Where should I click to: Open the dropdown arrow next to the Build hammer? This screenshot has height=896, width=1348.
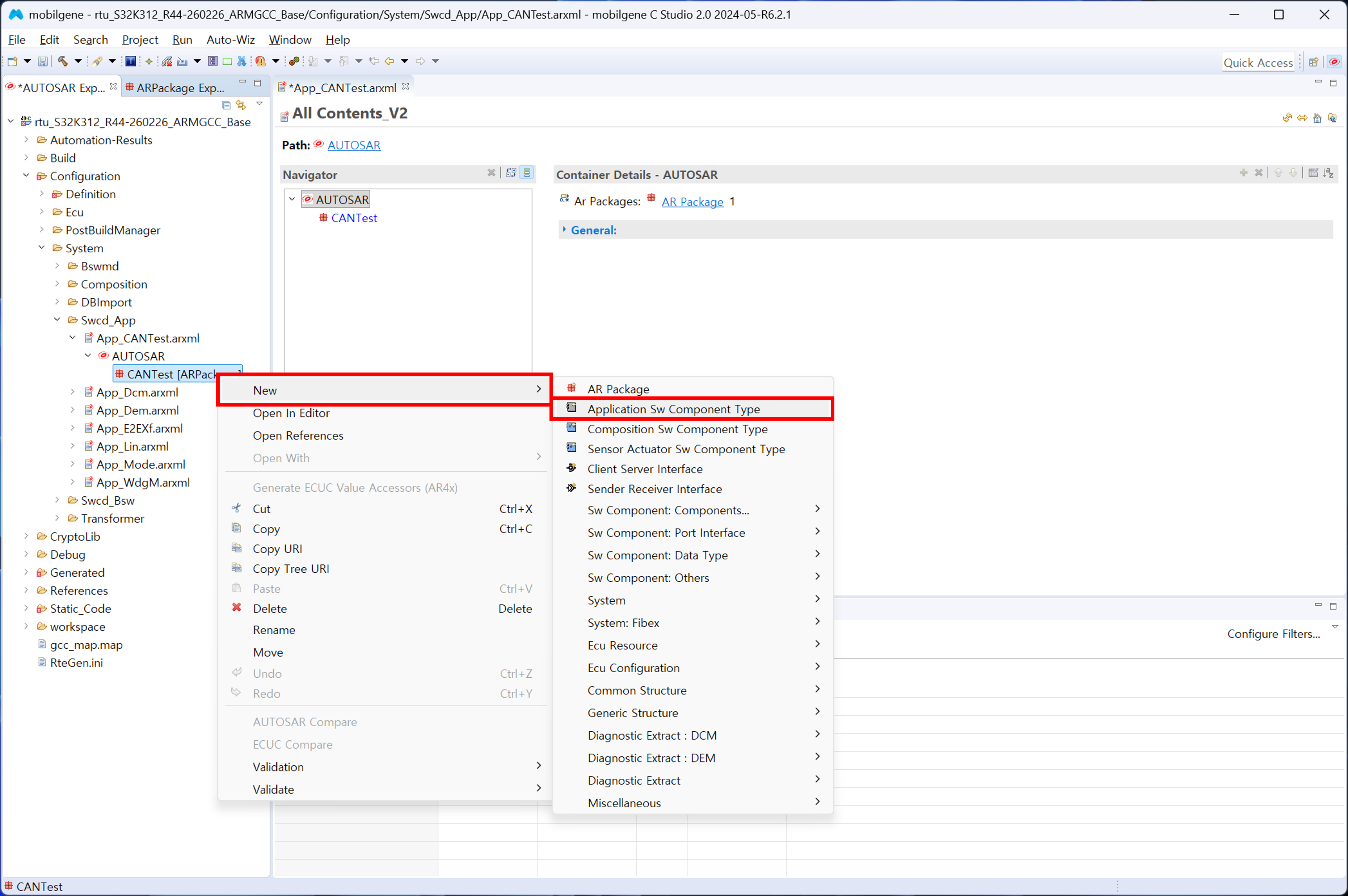tap(78, 61)
